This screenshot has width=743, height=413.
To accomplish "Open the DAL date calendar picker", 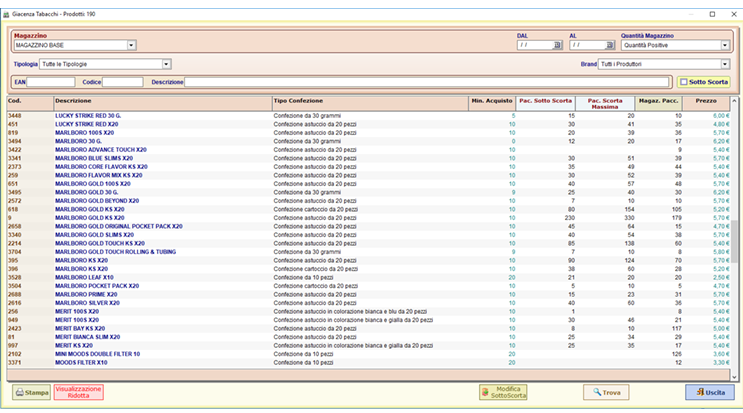I will click(557, 45).
